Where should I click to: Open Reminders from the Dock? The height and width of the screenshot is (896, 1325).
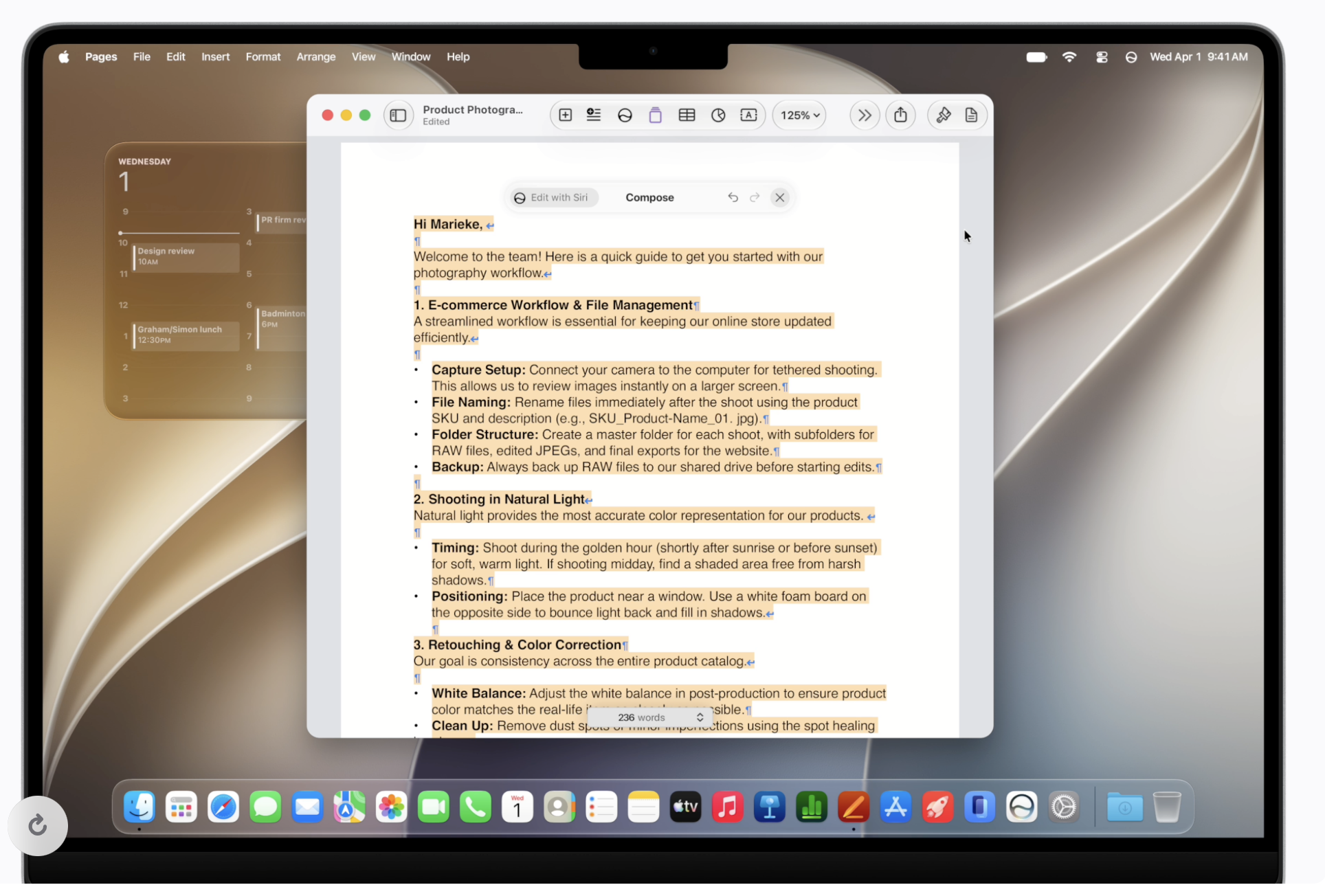click(601, 807)
